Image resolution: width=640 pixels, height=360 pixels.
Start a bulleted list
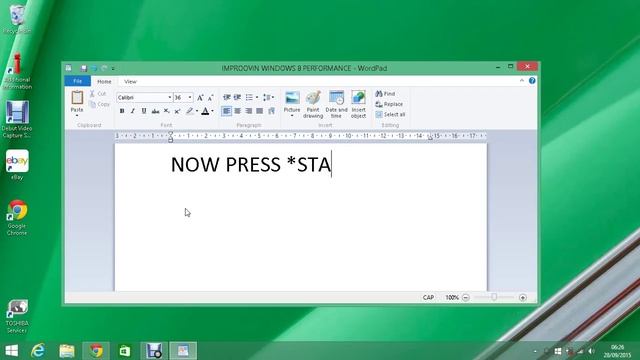coord(249,97)
